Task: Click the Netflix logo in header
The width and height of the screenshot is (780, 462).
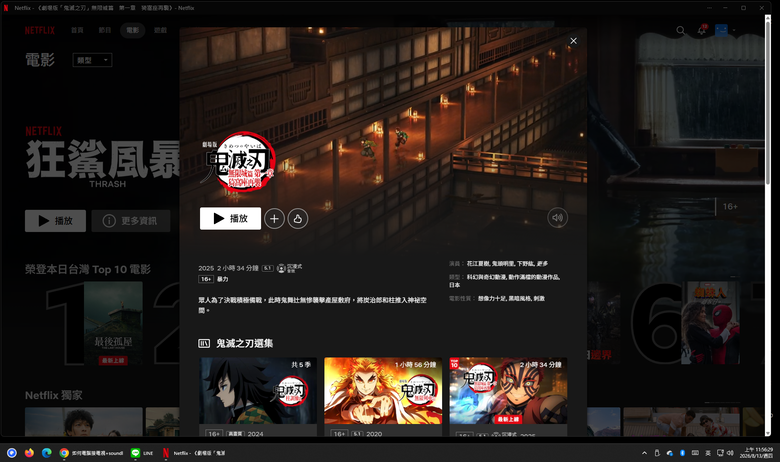Action: [40, 30]
